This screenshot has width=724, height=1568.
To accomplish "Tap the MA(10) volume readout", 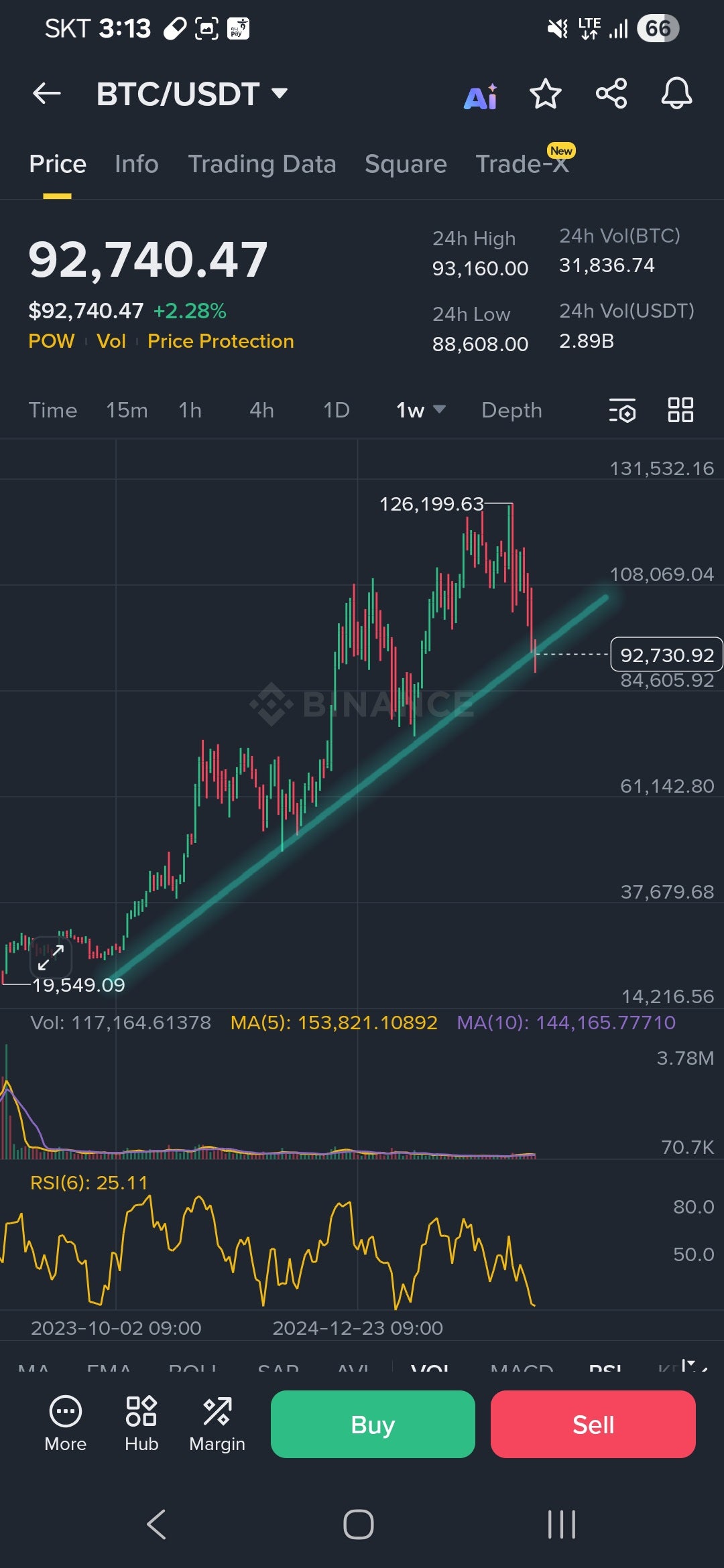I will point(566,1023).
